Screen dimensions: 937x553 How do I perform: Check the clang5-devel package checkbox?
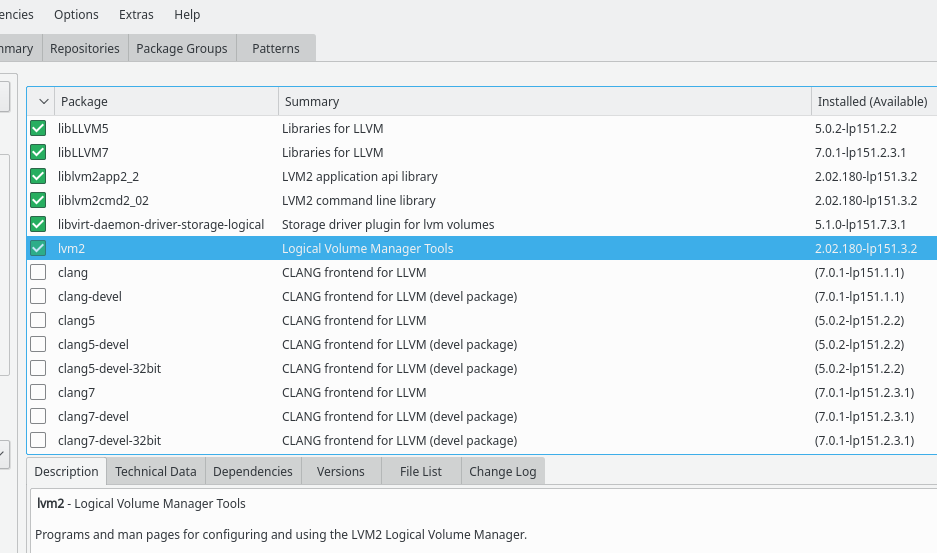coord(38,344)
